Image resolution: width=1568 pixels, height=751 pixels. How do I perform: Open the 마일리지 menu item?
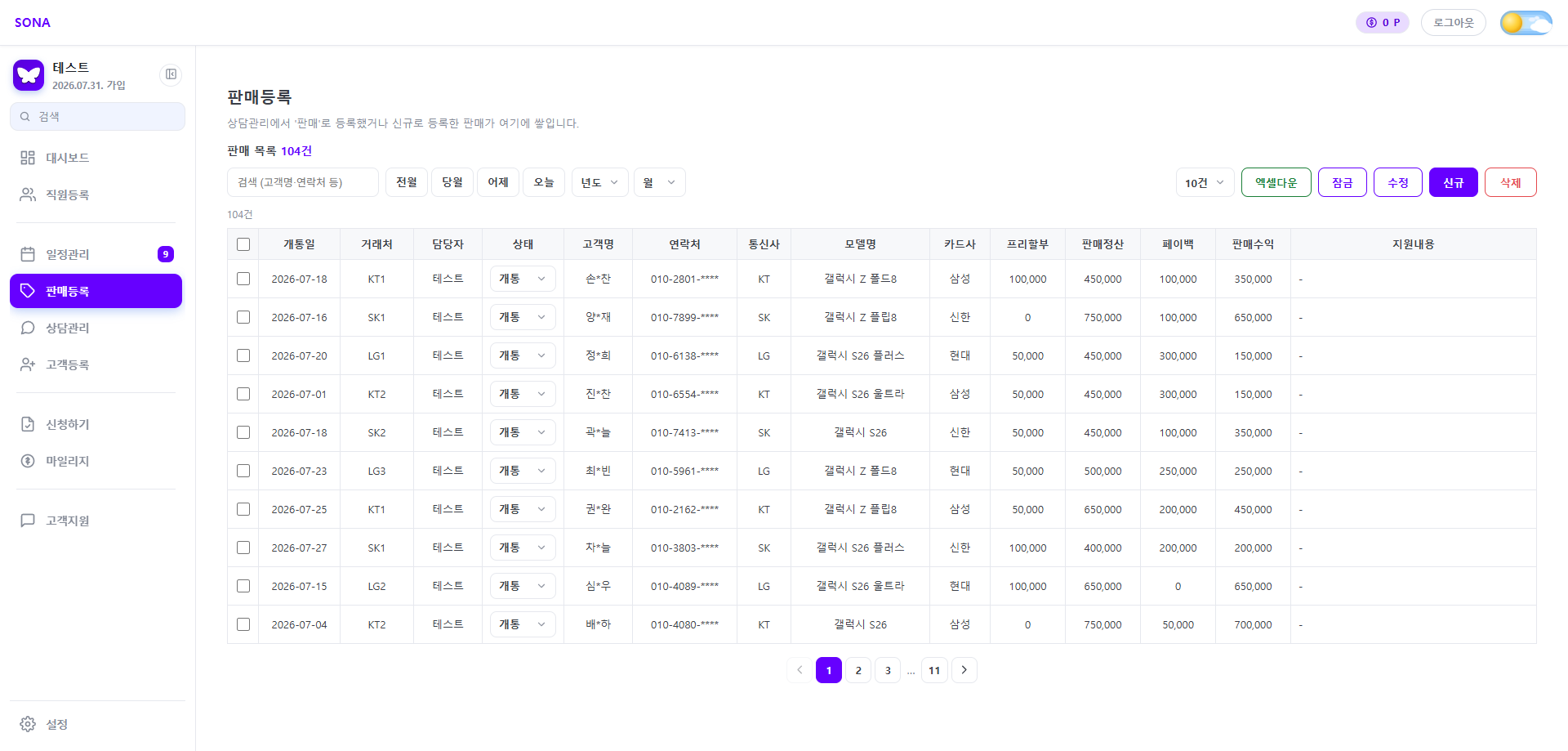(96, 461)
